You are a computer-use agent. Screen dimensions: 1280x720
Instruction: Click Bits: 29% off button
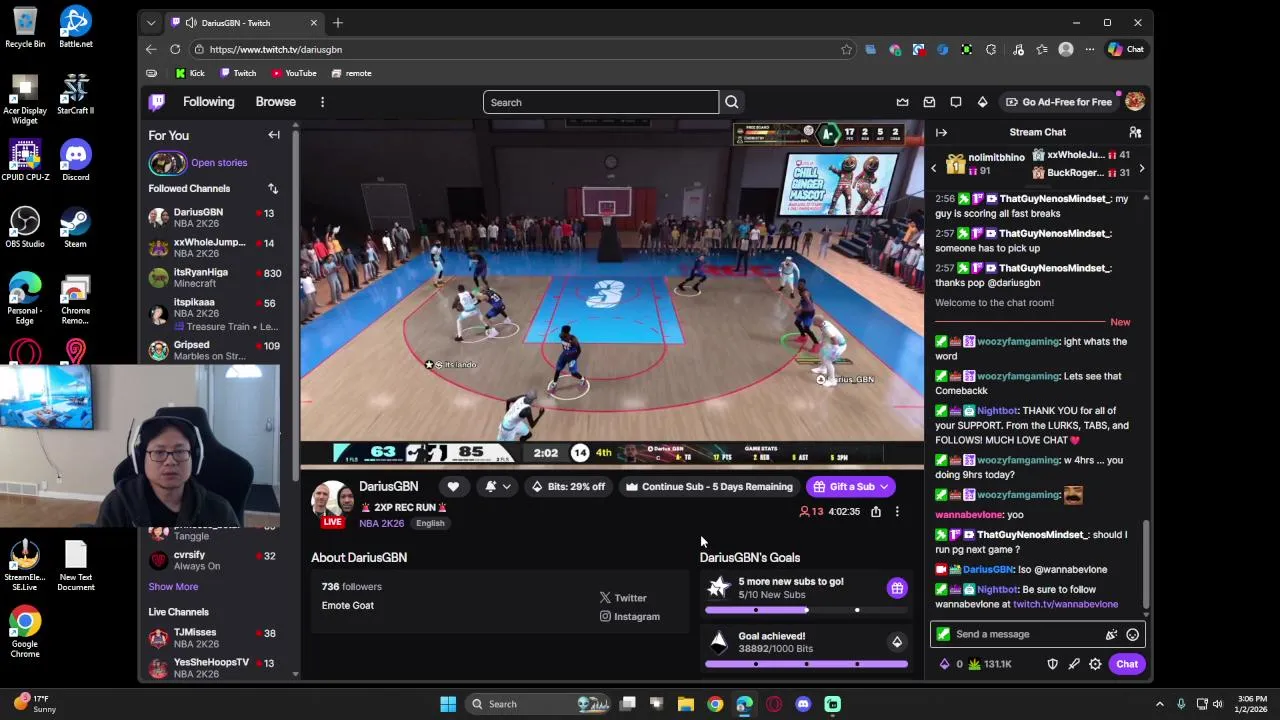(x=568, y=487)
